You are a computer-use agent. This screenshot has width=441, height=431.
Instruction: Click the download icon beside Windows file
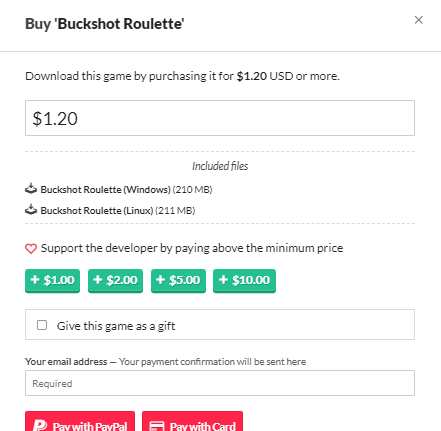(31, 189)
